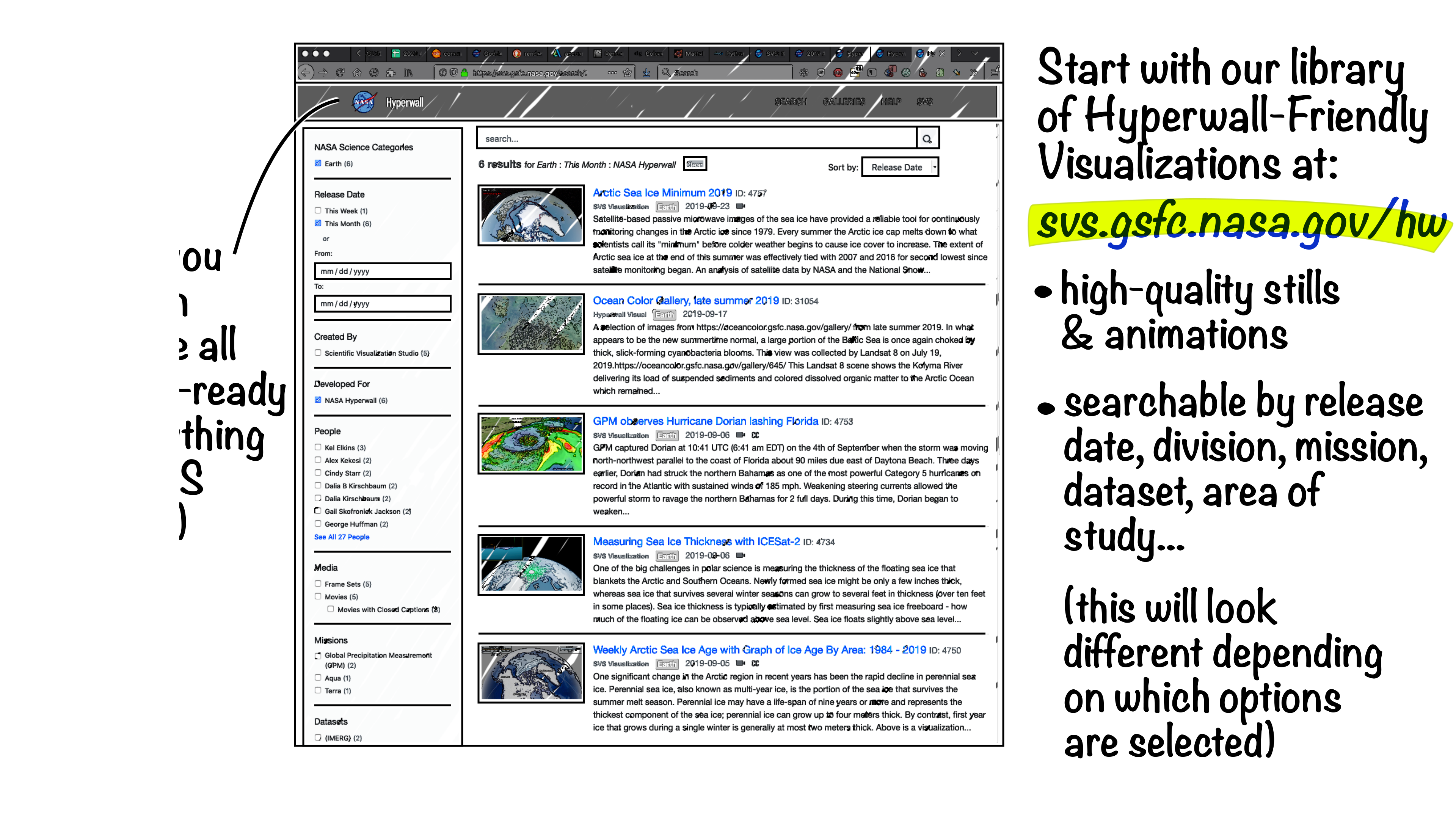Viewport: 1456px width, 819px height.
Task: Open the downloads arrow icon
Action: tap(646, 72)
